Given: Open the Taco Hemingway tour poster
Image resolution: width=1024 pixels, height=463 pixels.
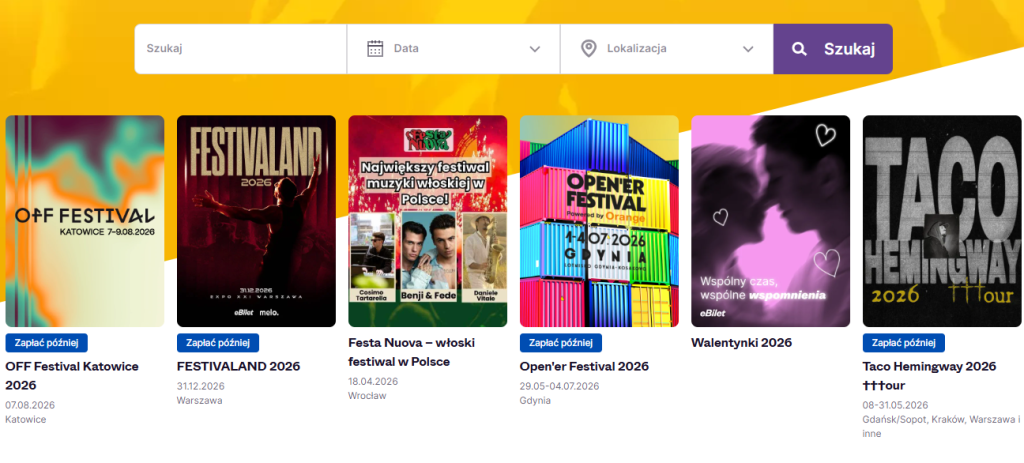Looking at the screenshot, I should [x=941, y=221].
